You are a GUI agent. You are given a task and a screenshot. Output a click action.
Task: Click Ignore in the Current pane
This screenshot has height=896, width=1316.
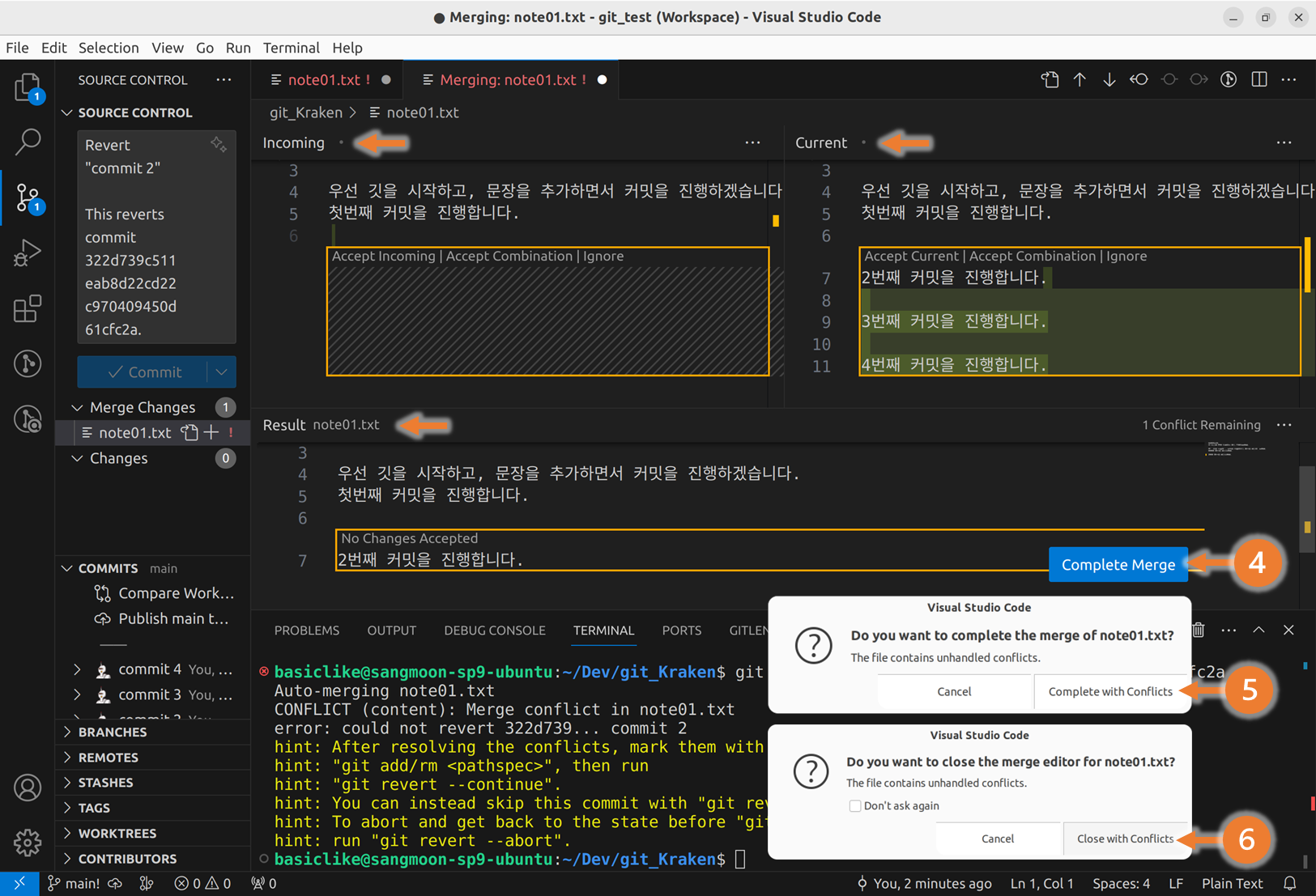(1126, 256)
